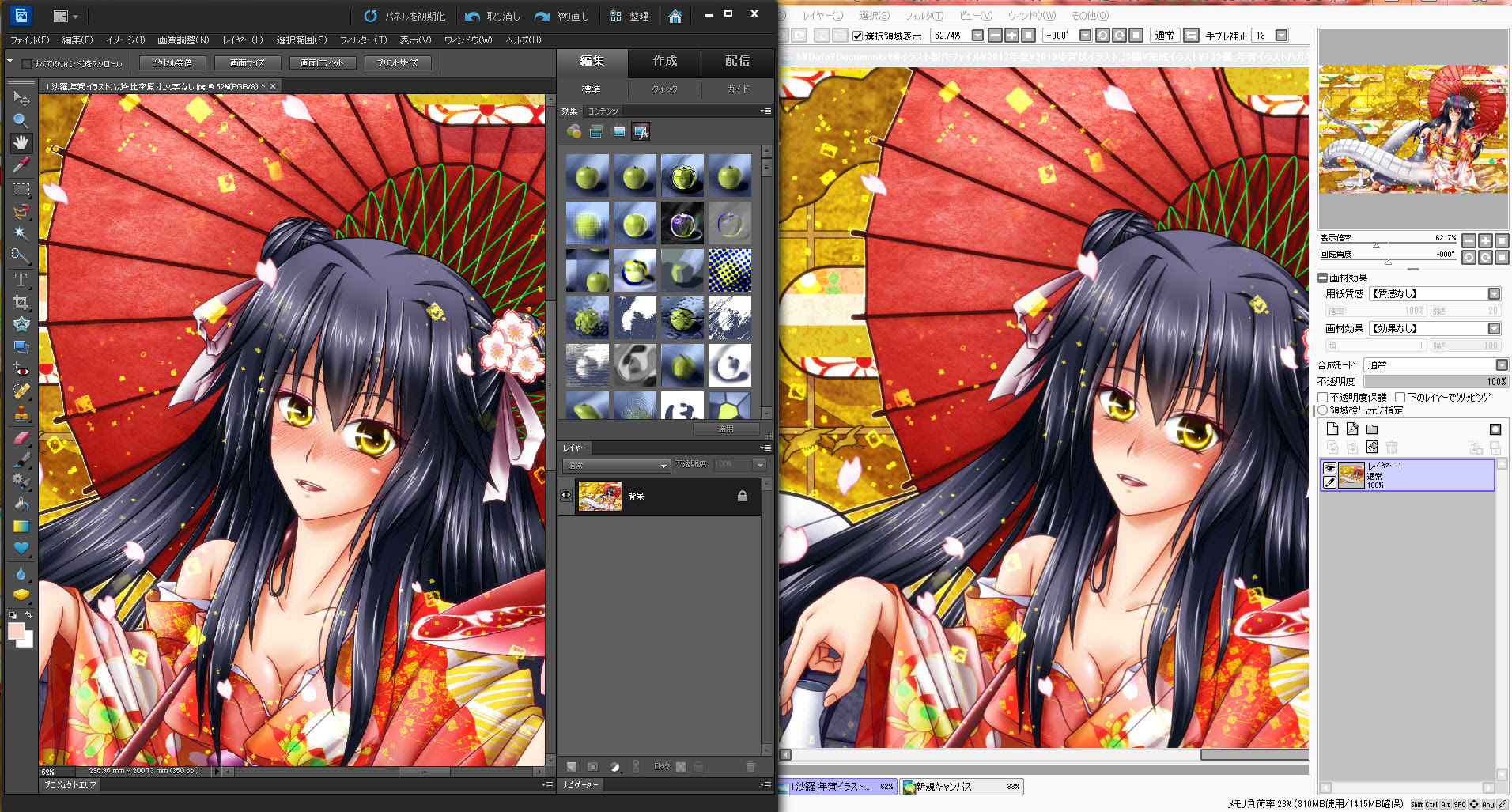
Task: Select the Gradient tool
Action: 21,526
